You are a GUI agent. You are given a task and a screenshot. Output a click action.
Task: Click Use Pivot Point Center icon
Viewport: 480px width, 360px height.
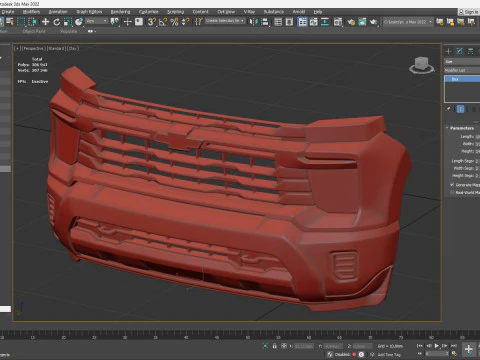[115, 22]
